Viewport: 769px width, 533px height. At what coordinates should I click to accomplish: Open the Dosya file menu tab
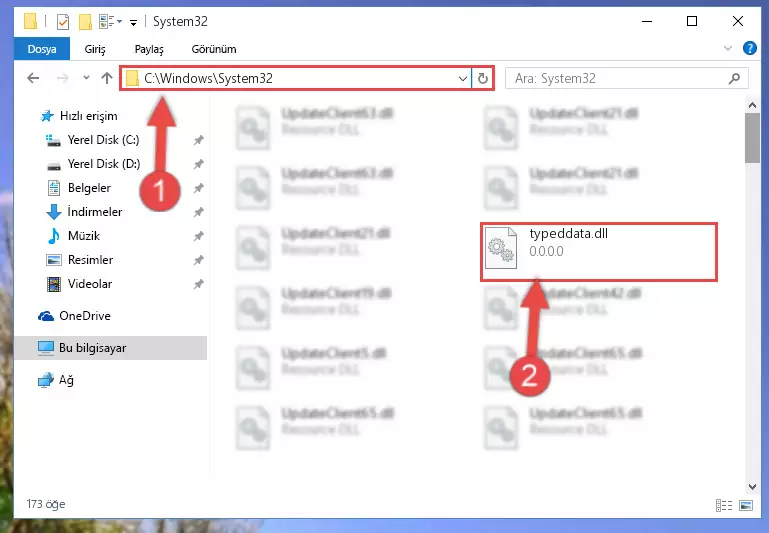42,49
